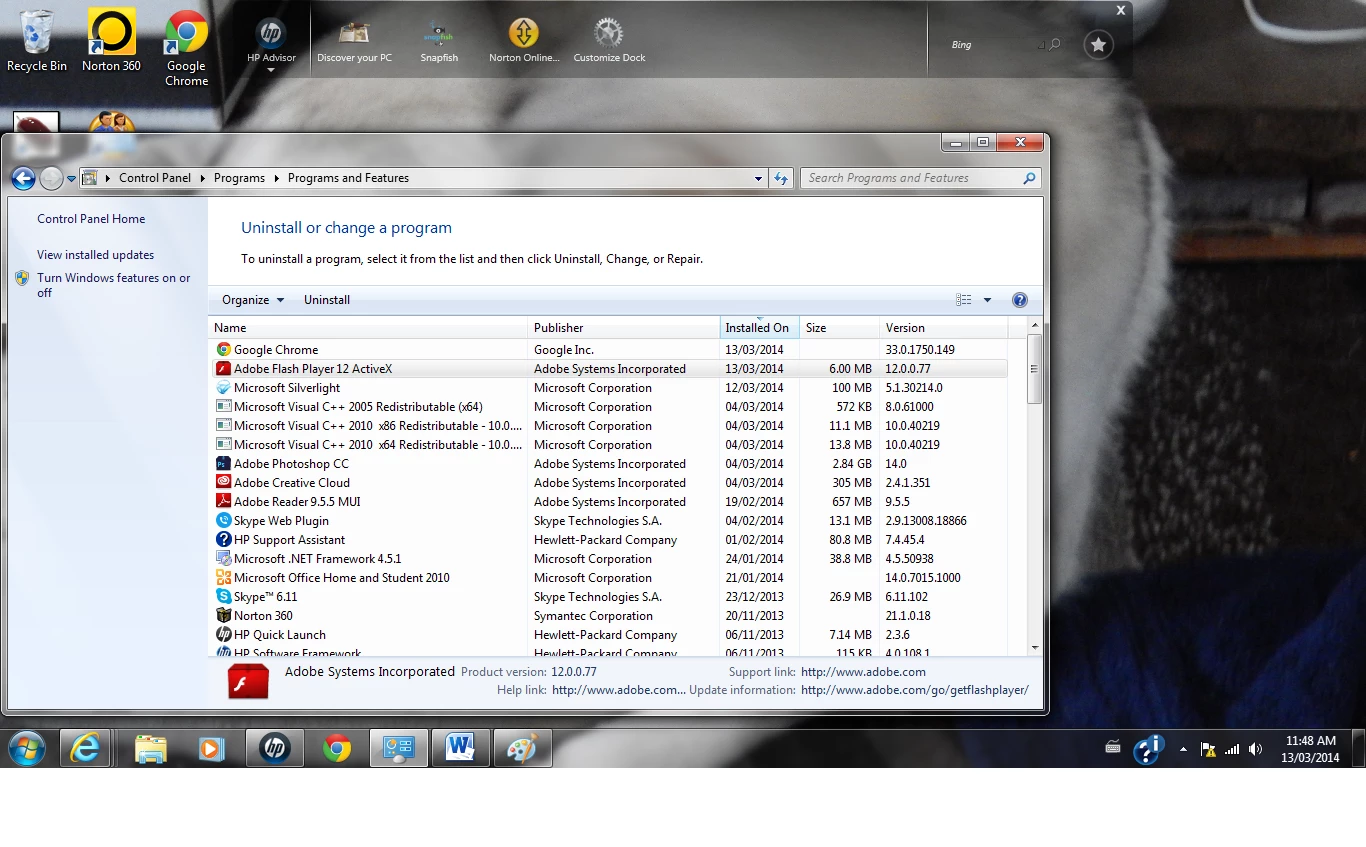Show hidden tray icons arrow
This screenshot has height=847, width=1366.
[x=1184, y=749]
